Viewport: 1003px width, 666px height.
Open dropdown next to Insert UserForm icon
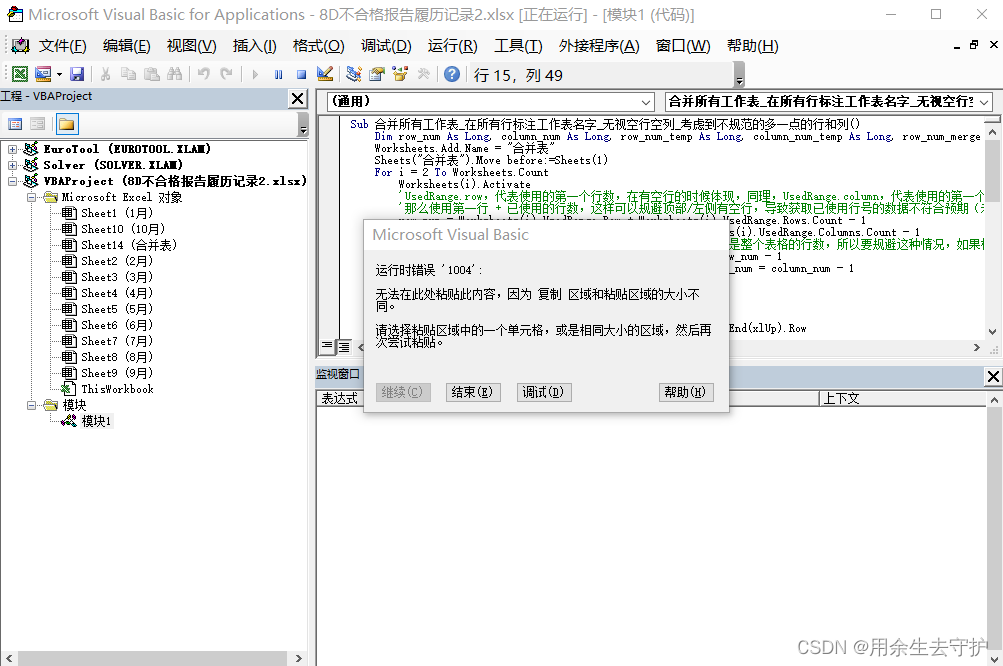pyautogui.click(x=59, y=74)
